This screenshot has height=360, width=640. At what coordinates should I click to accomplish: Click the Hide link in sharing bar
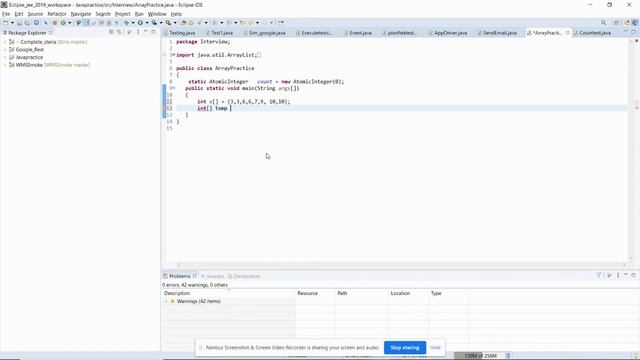click(x=435, y=348)
